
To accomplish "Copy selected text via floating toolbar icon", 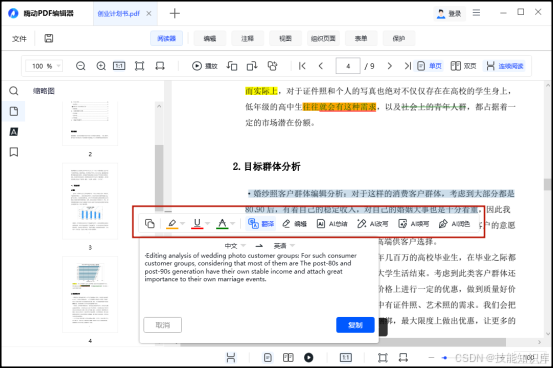I will coord(150,223).
